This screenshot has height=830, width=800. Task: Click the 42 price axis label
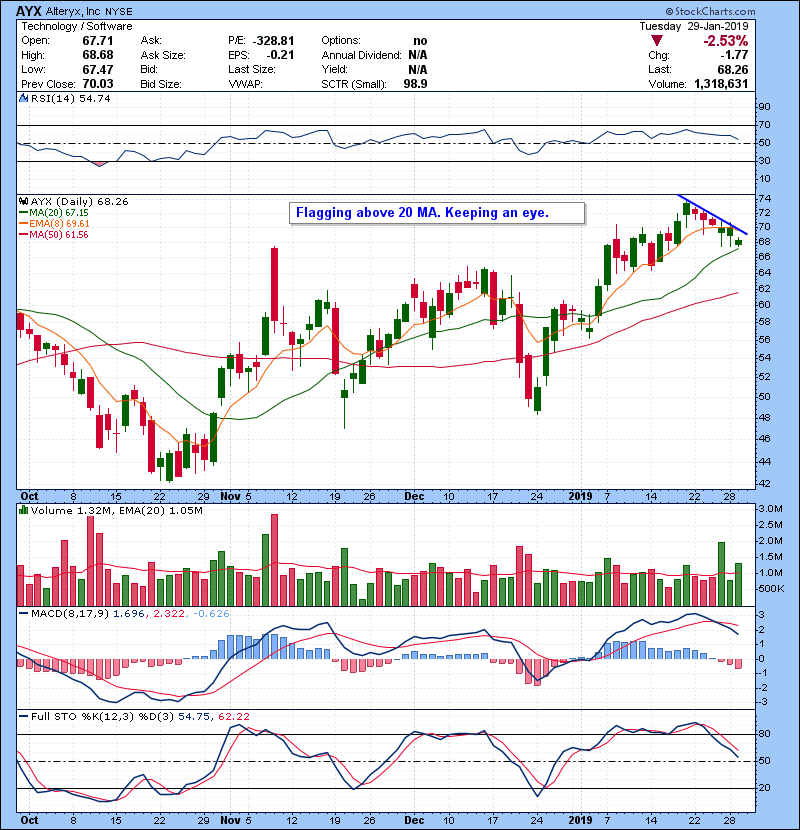[x=765, y=484]
